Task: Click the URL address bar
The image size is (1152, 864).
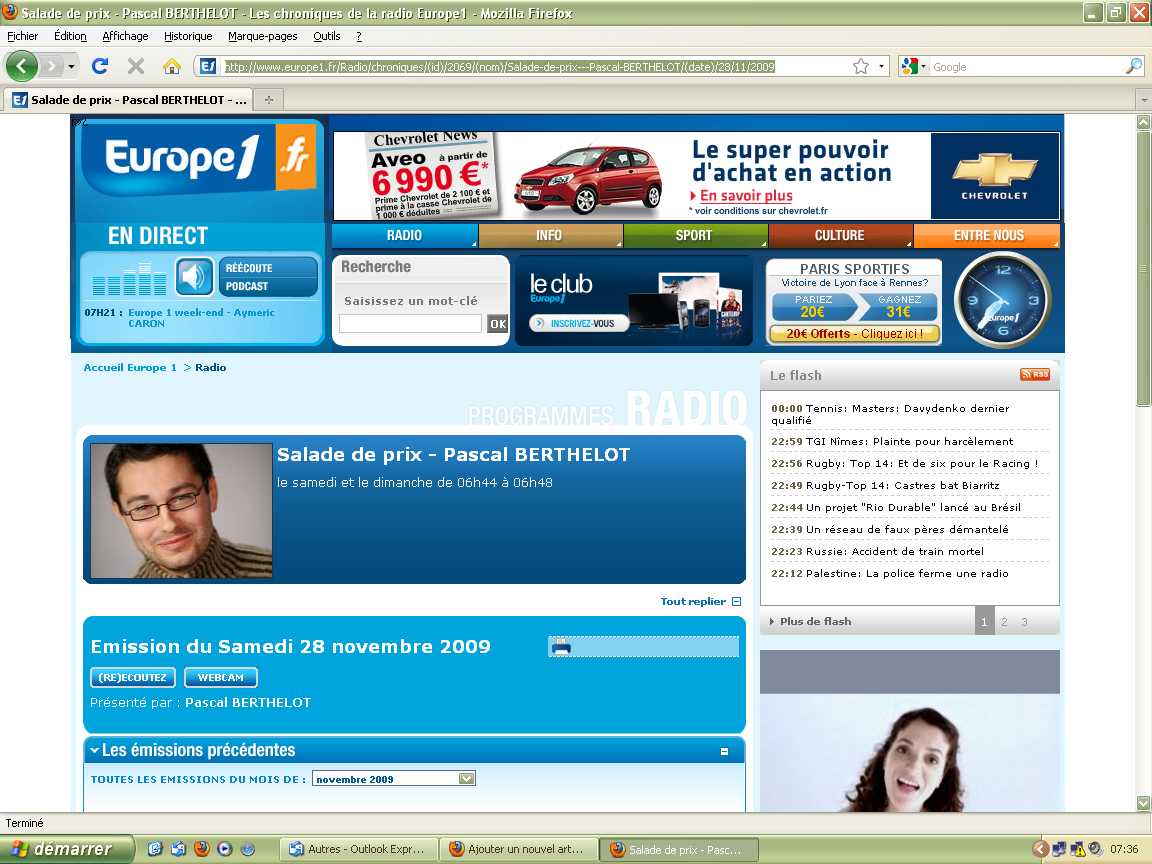Action: [536, 66]
